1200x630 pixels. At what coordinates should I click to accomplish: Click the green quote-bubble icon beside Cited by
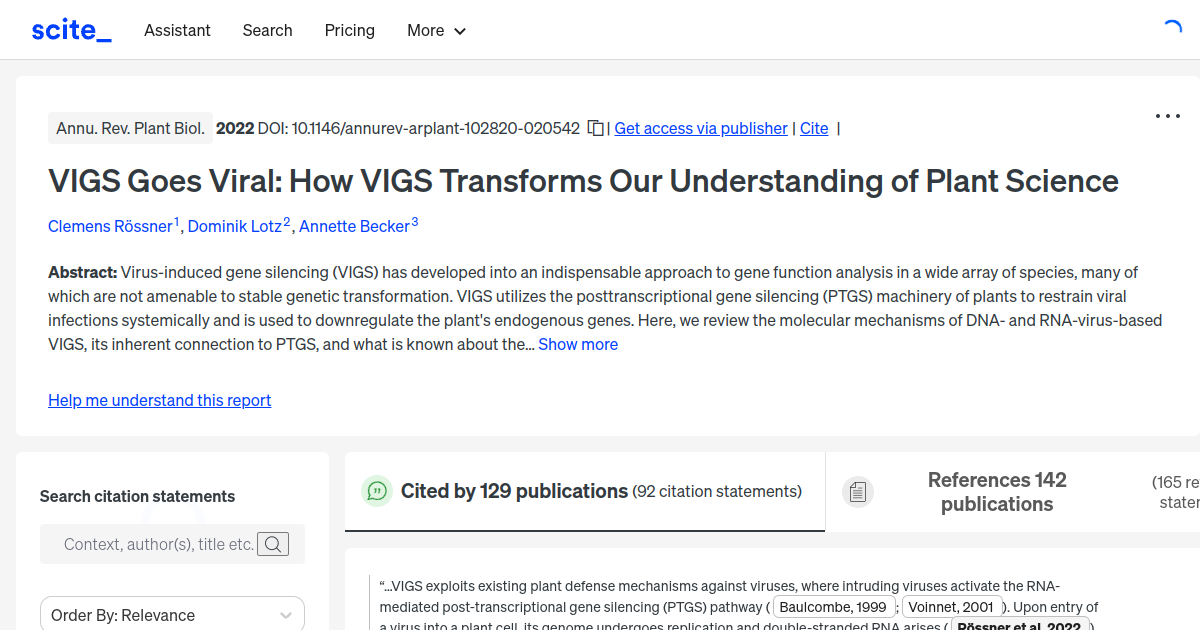377,491
